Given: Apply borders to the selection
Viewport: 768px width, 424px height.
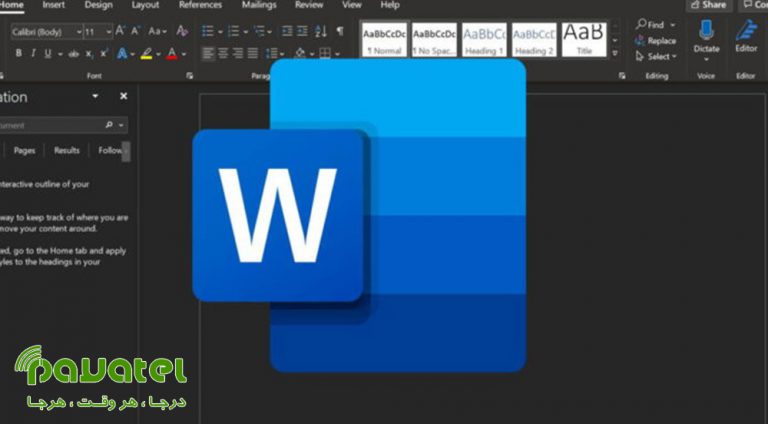Looking at the screenshot, I should click(x=325, y=53).
